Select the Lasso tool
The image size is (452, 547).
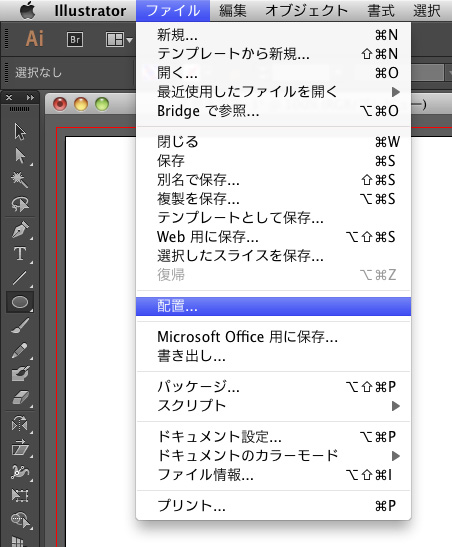coord(20,204)
